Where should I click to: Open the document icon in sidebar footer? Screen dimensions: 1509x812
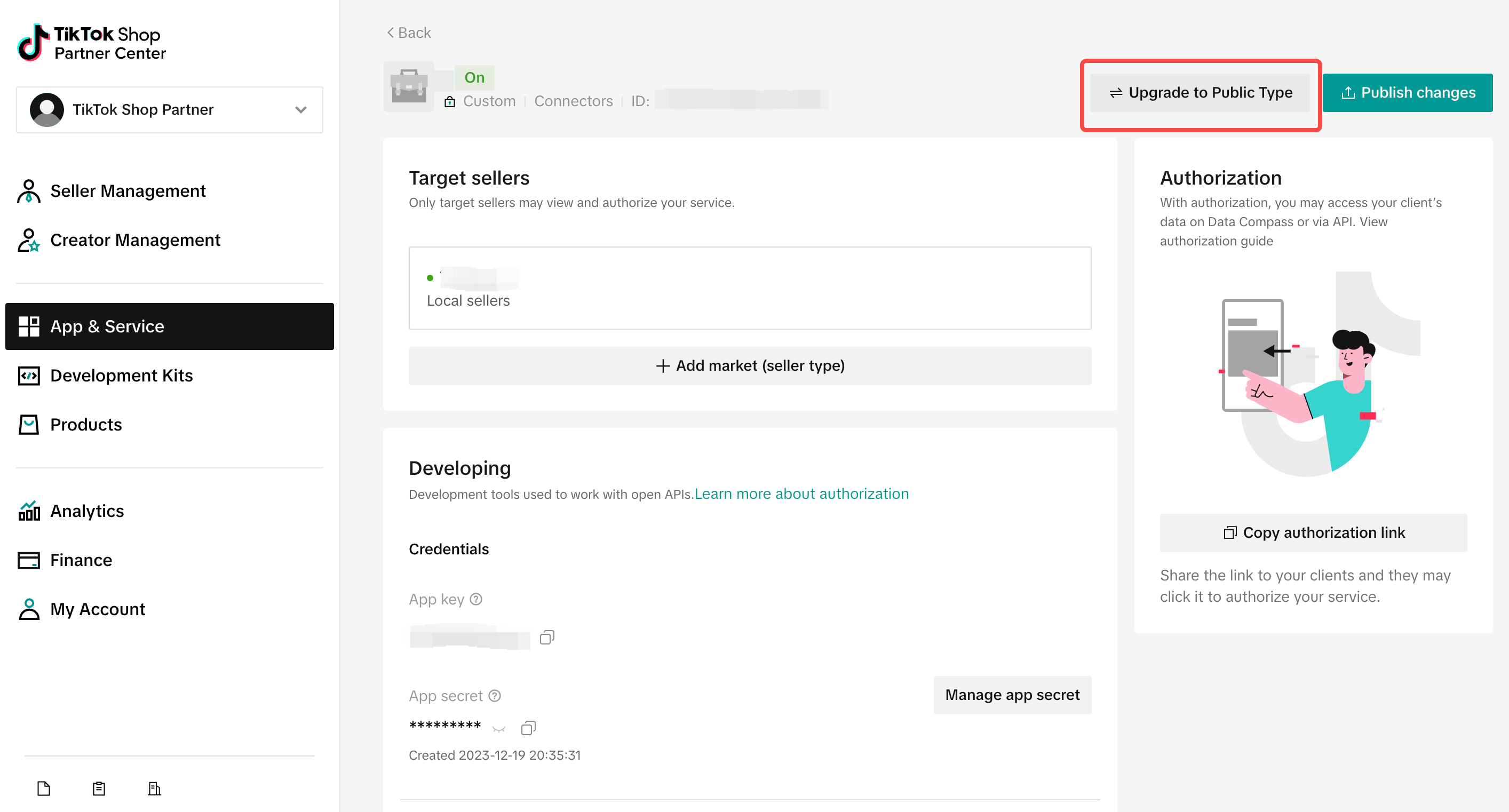click(44, 788)
